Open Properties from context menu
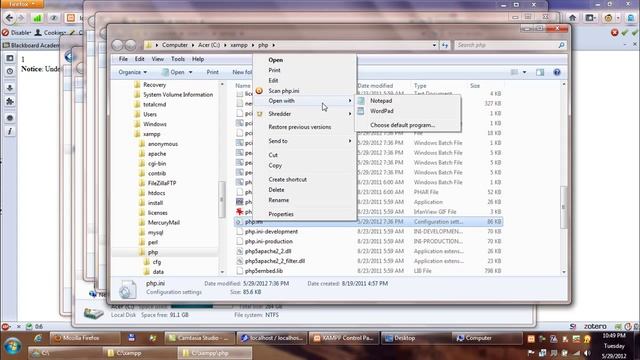 tap(281, 214)
